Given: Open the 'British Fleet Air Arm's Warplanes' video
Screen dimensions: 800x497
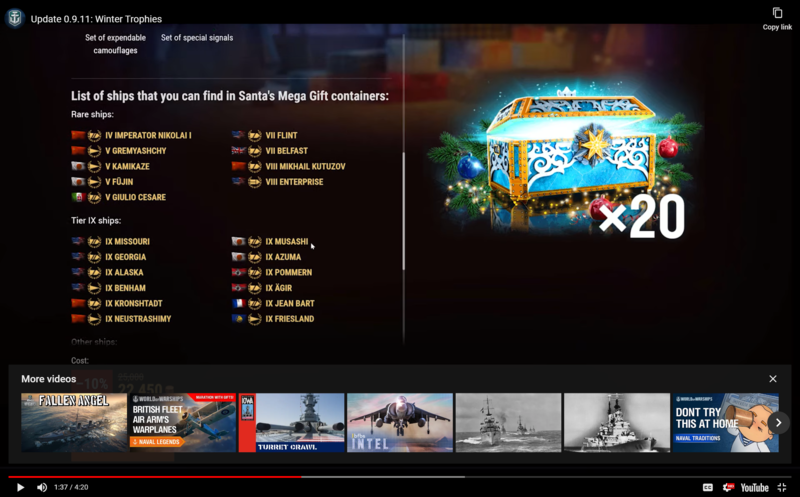Looking at the screenshot, I should pos(183,423).
